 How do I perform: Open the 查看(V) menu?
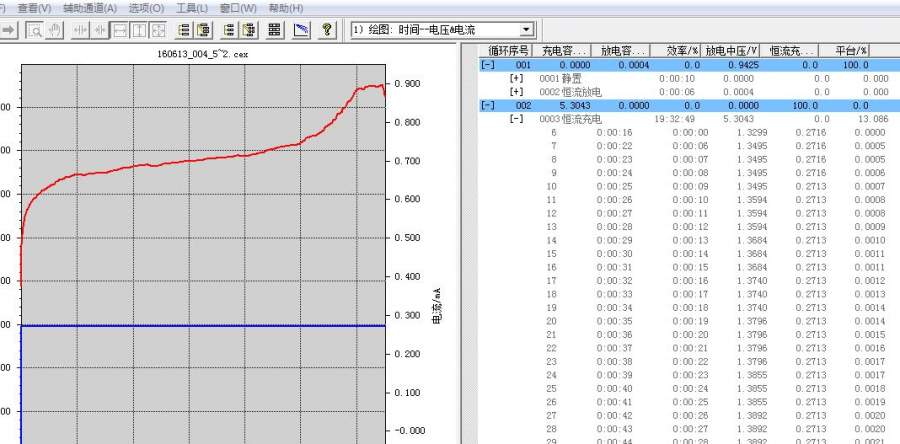[34, 8]
